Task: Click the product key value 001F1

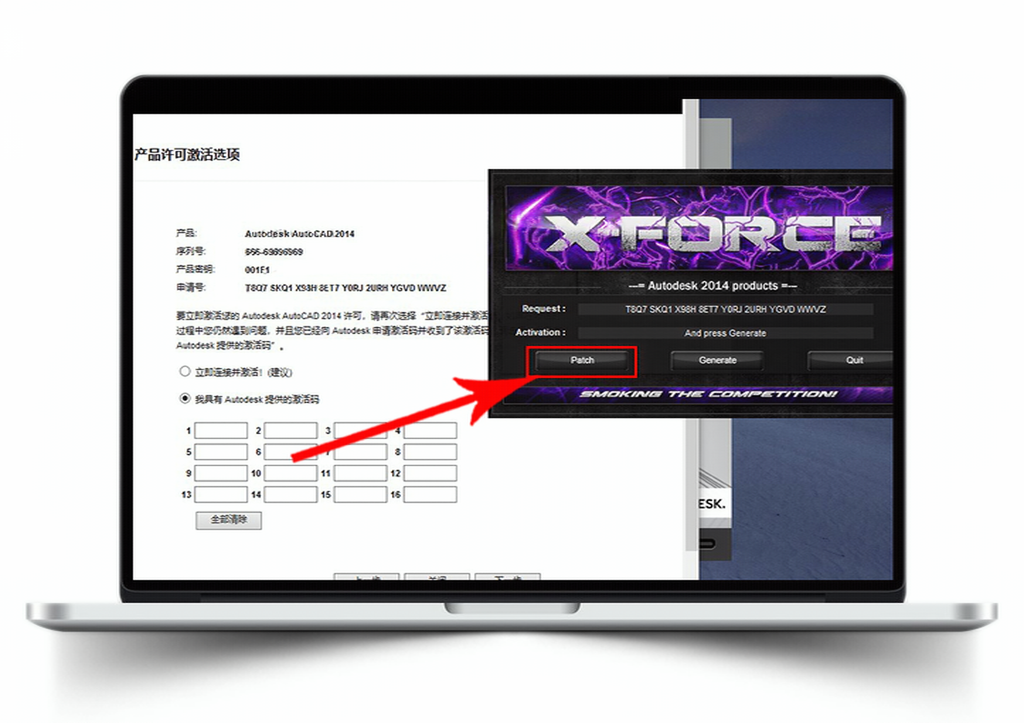Action: tap(257, 270)
